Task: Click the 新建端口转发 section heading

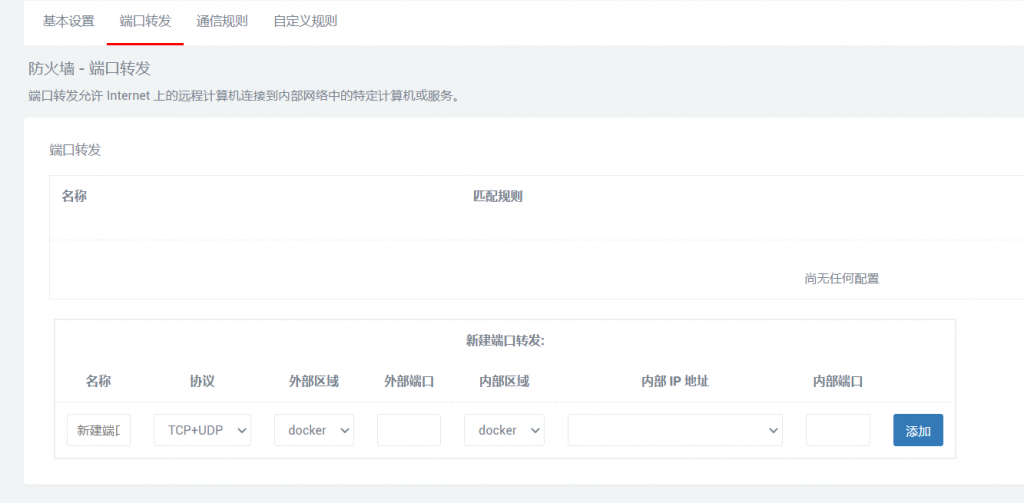Action: point(505,341)
